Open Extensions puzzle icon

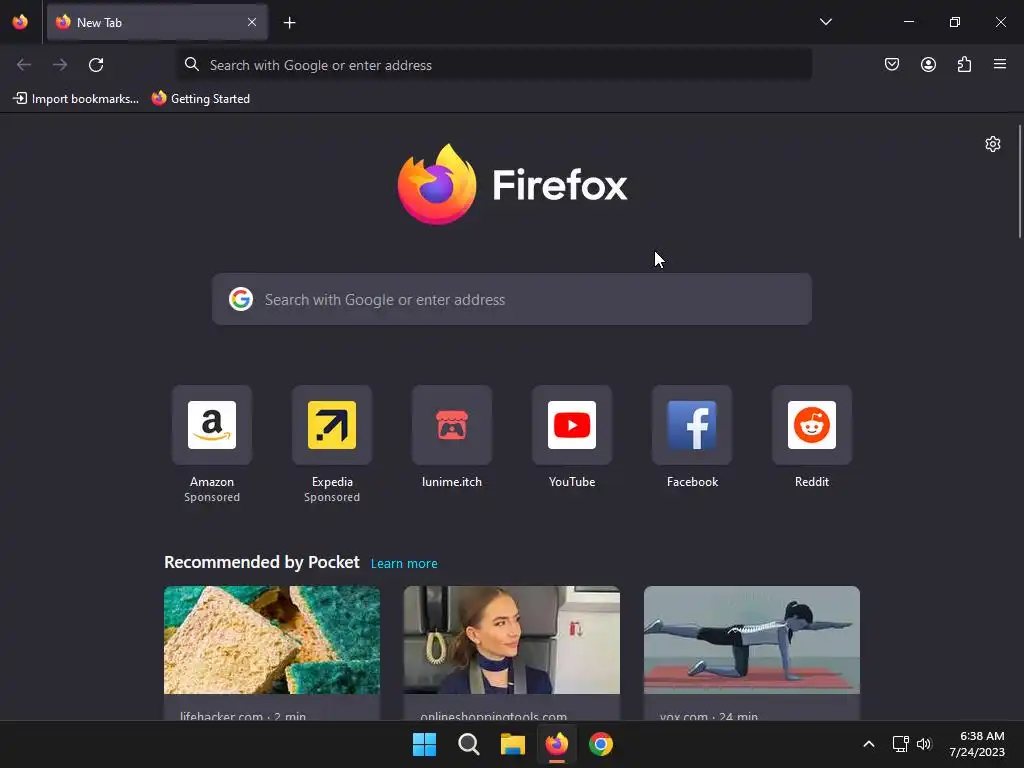tap(964, 64)
